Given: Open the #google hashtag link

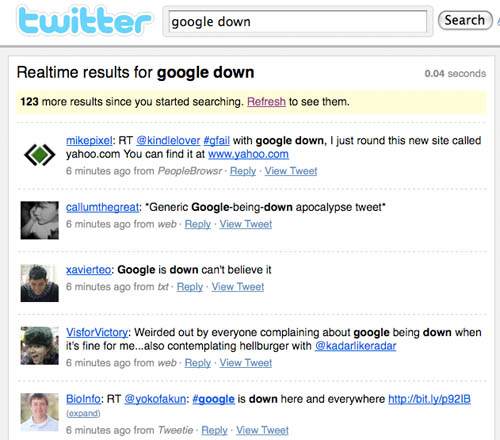Looking at the screenshot, I should (214, 399).
